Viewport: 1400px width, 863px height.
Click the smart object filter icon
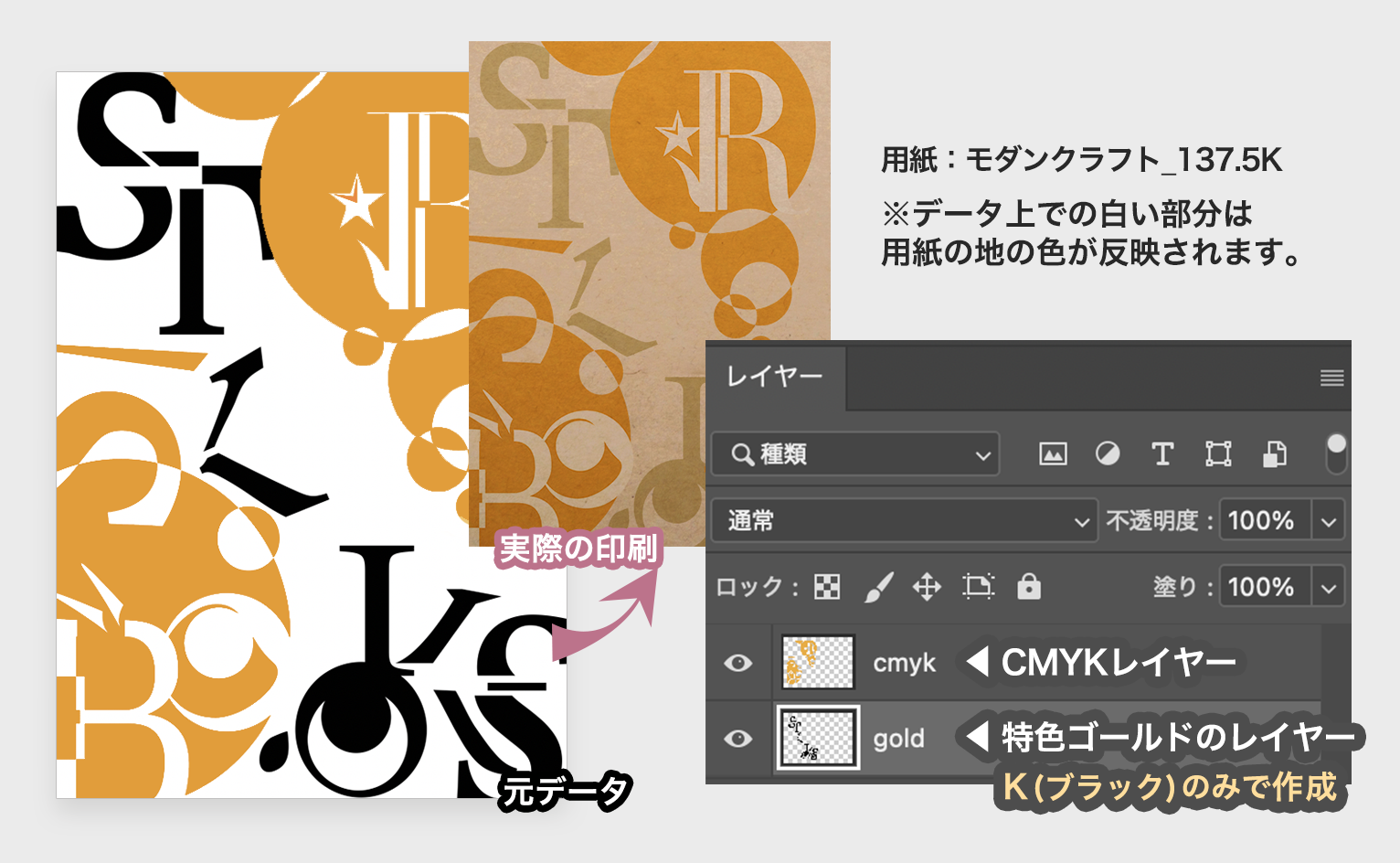(1275, 453)
